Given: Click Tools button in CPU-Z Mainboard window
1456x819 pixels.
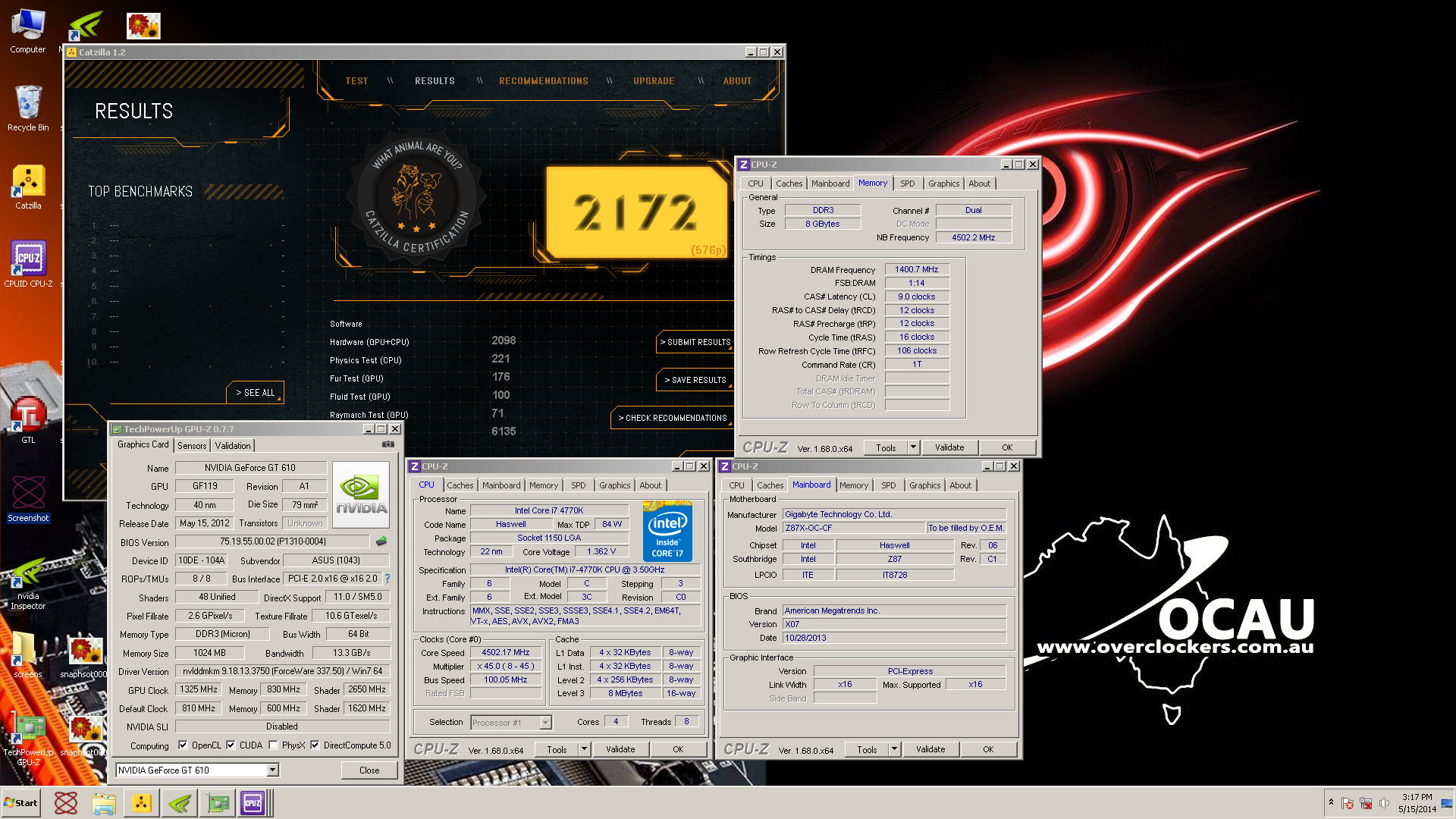Looking at the screenshot, I should [867, 749].
